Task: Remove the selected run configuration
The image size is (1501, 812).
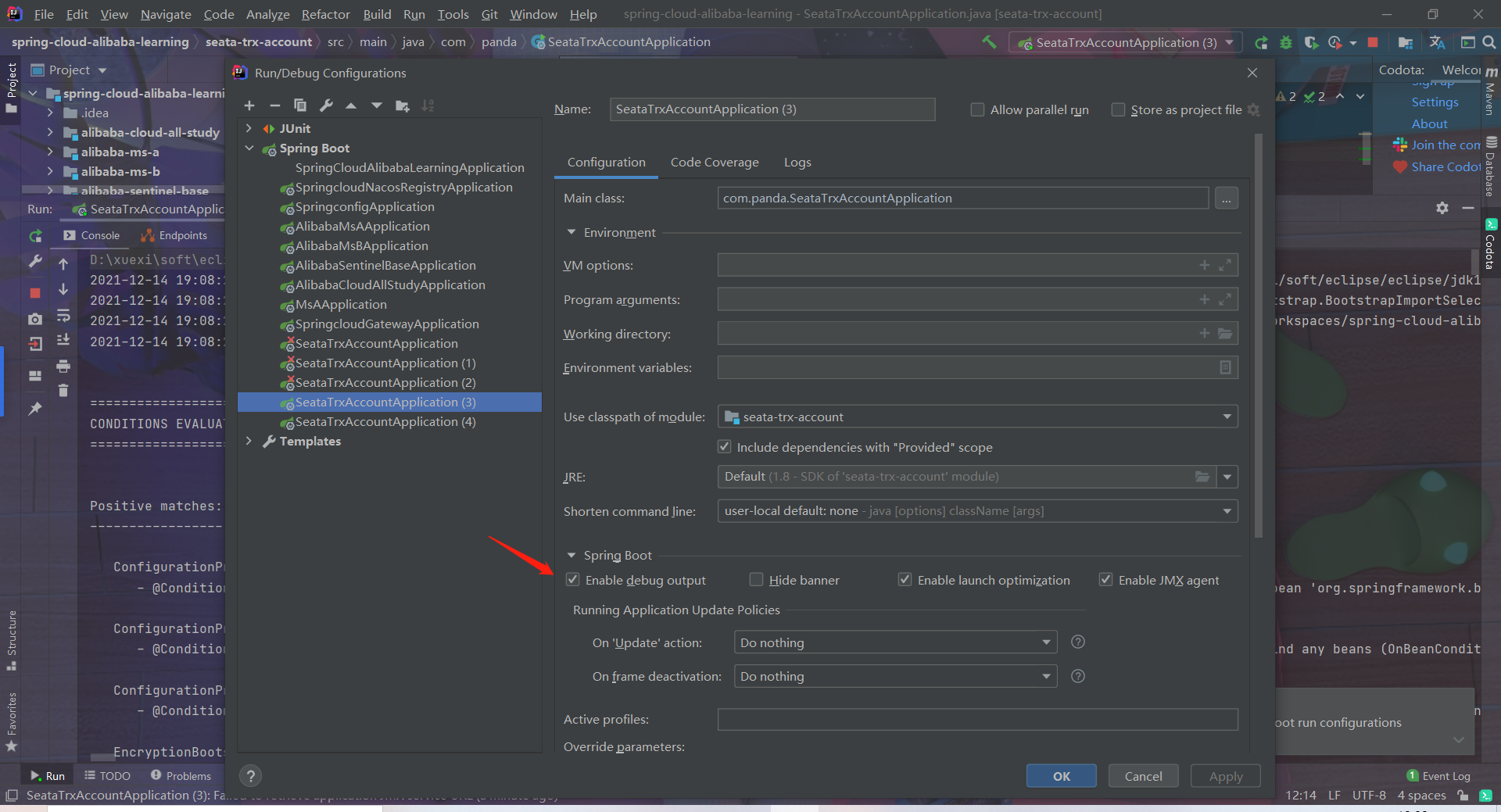Action: (x=274, y=106)
